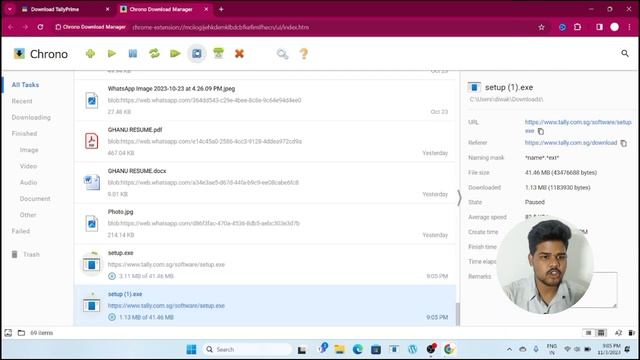Click resume circle icon of setup (1).exe

click(112, 317)
